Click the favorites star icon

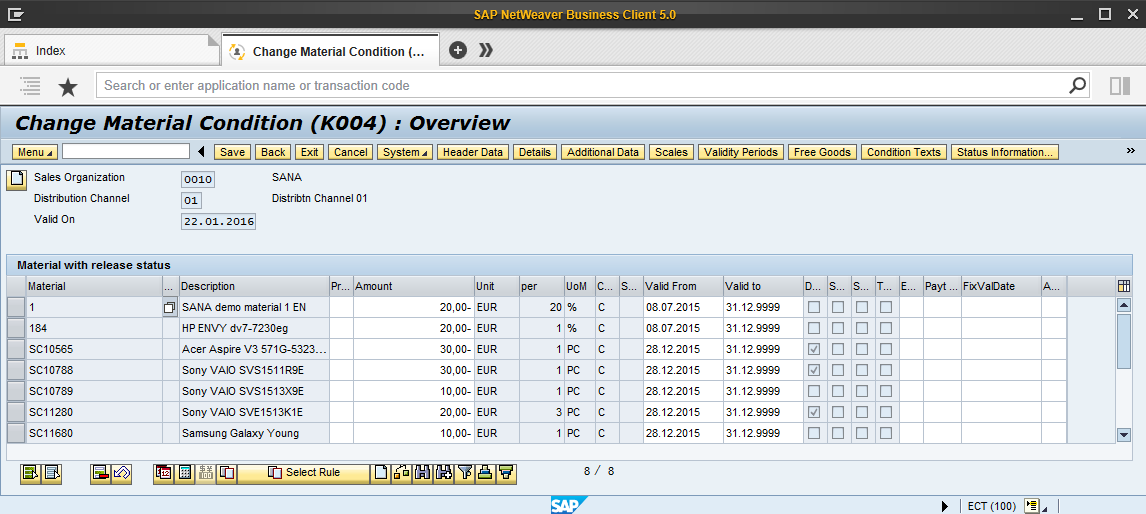68,86
